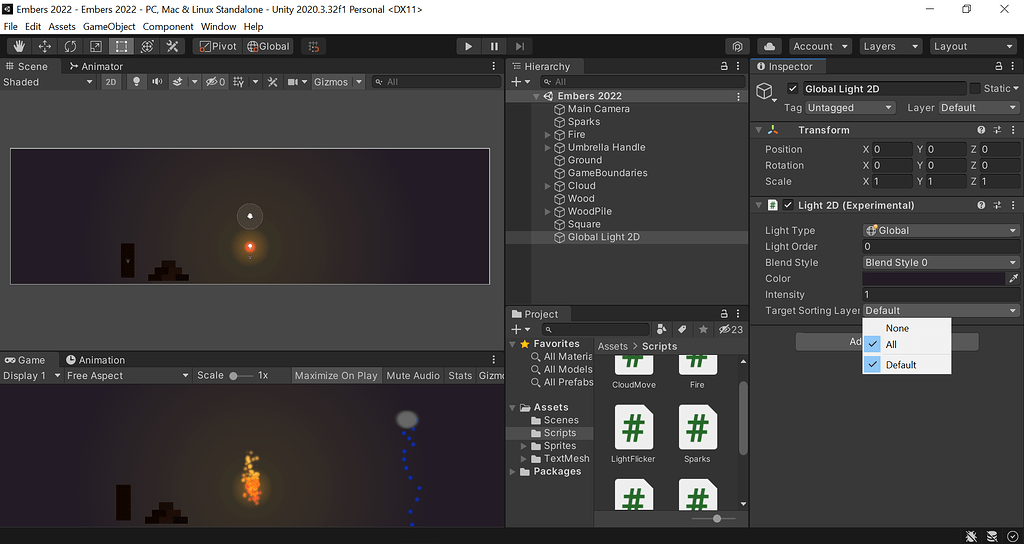Expand the Fire object in Hierarchy
The width and height of the screenshot is (1024, 544).
pos(548,135)
